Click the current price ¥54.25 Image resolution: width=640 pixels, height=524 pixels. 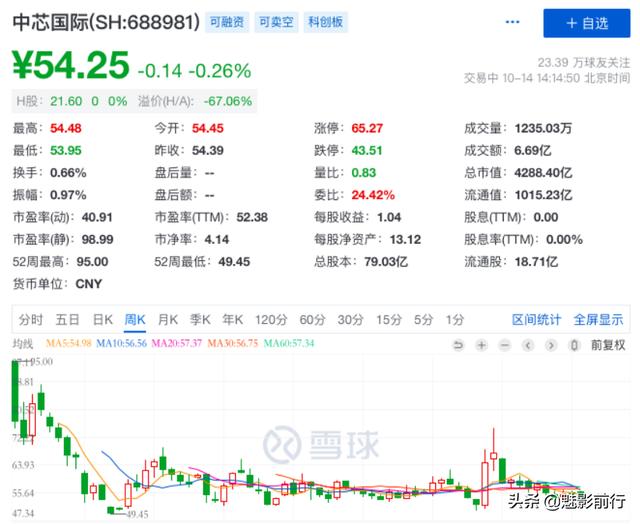71,65
